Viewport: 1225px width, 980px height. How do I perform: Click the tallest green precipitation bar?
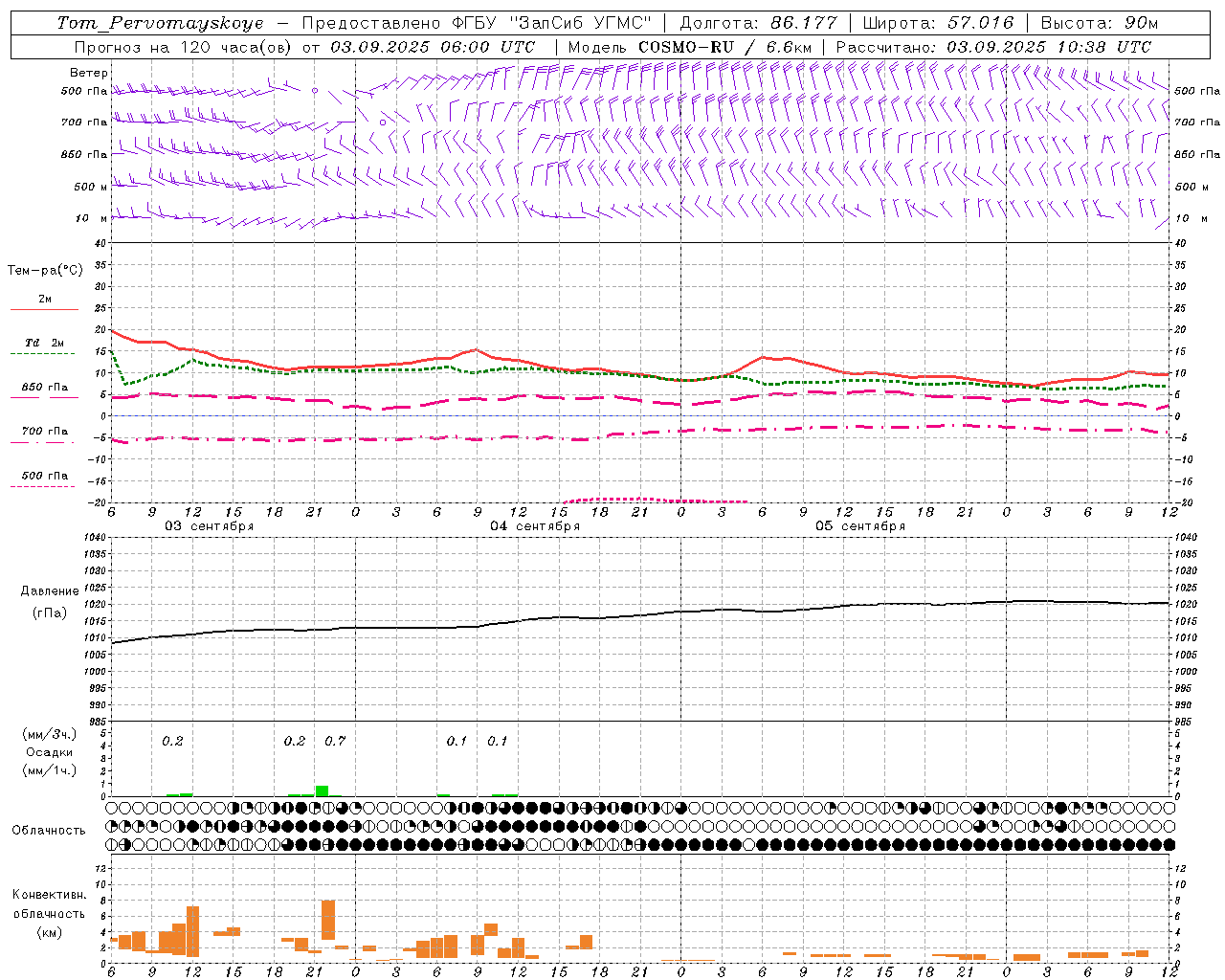tap(322, 791)
